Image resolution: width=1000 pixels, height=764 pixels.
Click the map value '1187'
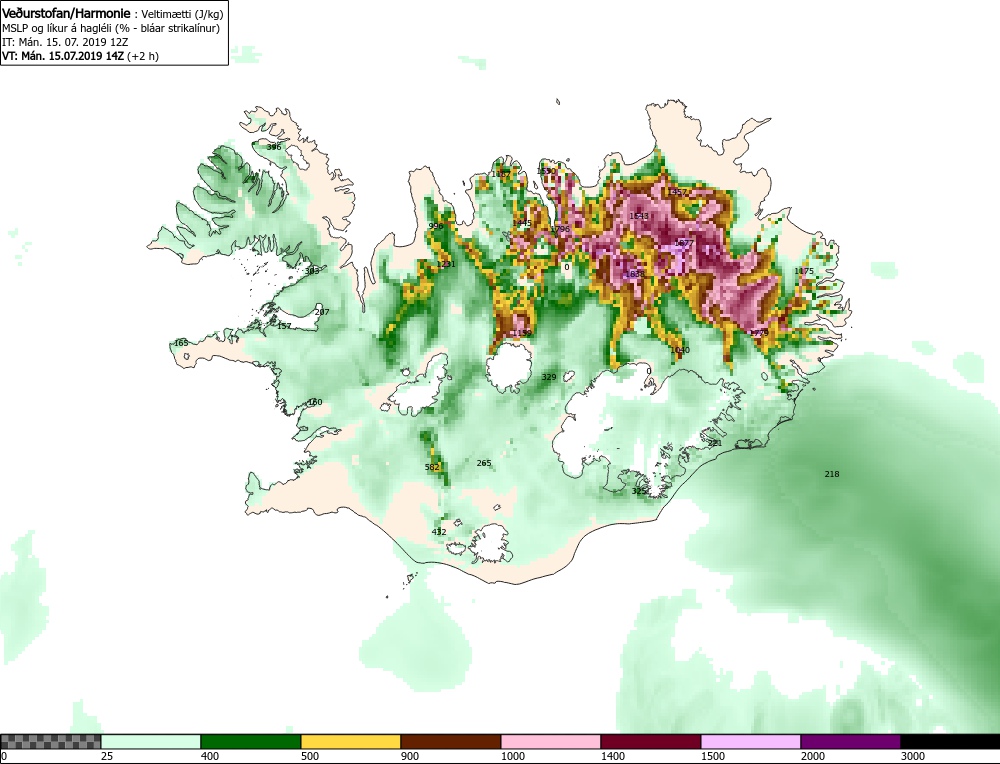pos(501,173)
